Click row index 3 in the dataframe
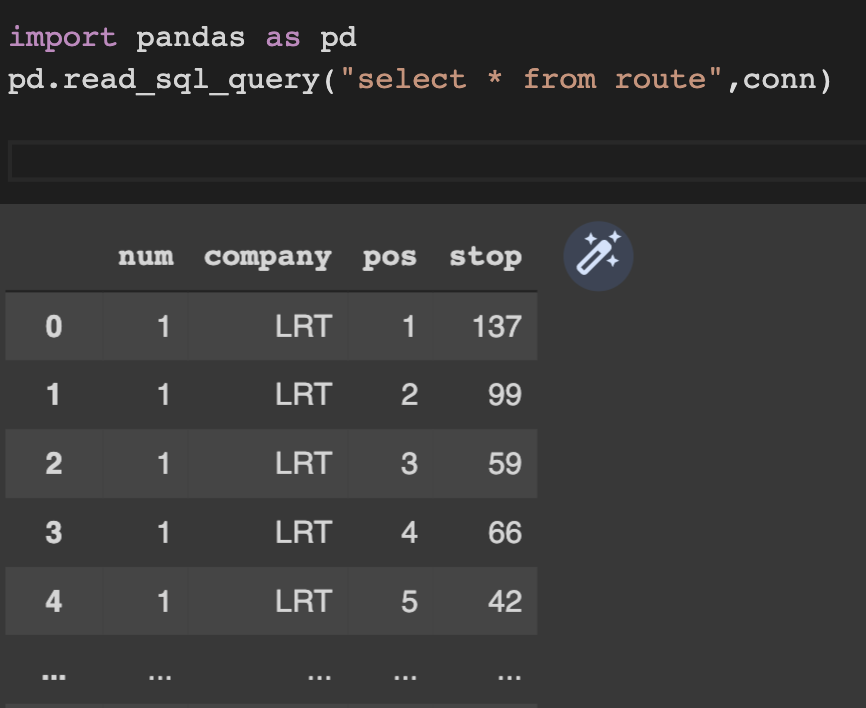This screenshot has height=708, width=866. [55, 532]
